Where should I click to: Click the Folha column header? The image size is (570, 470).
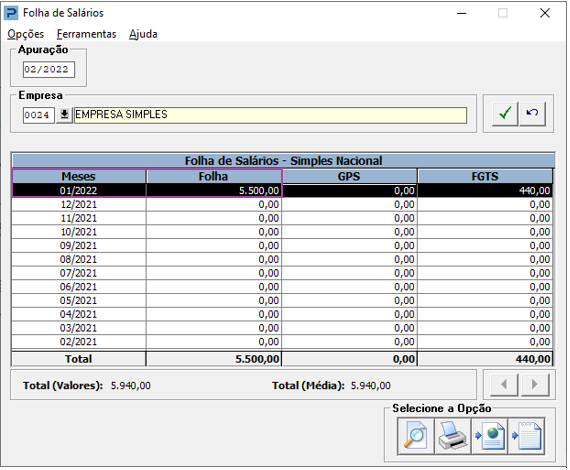click(x=213, y=176)
